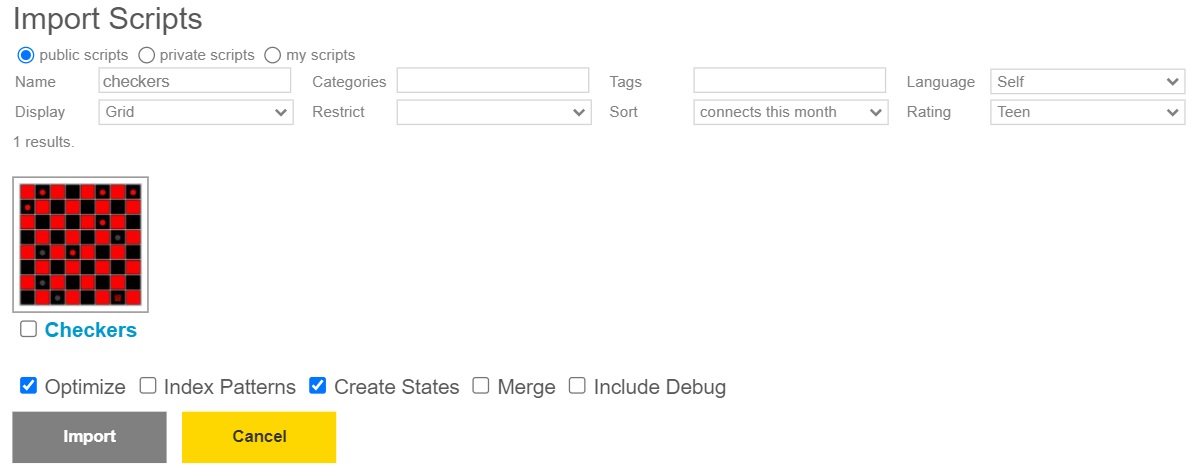Open the Language dropdown set to Self

pyautogui.click(x=1087, y=82)
